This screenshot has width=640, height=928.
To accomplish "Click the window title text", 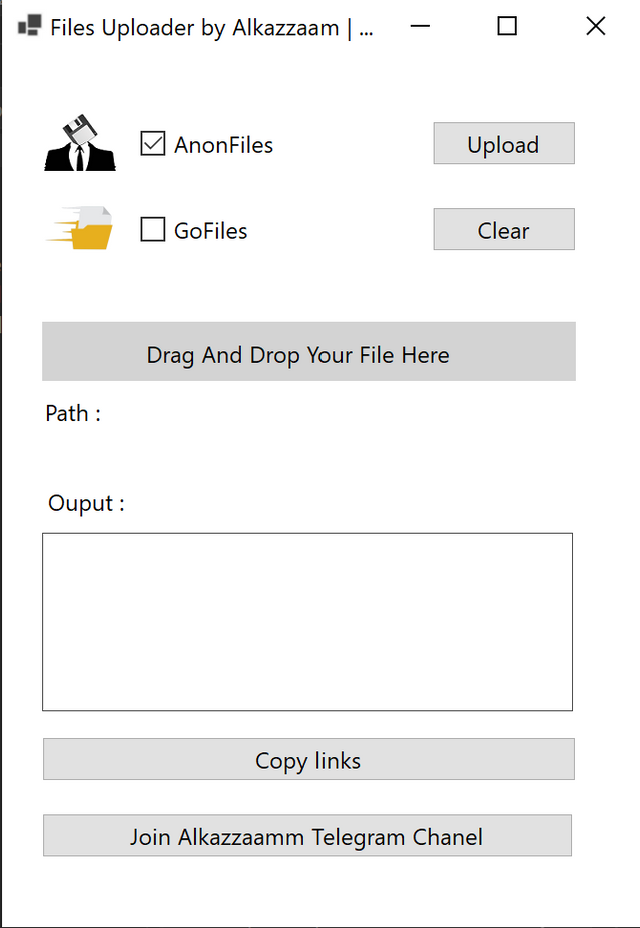I will coord(212,28).
